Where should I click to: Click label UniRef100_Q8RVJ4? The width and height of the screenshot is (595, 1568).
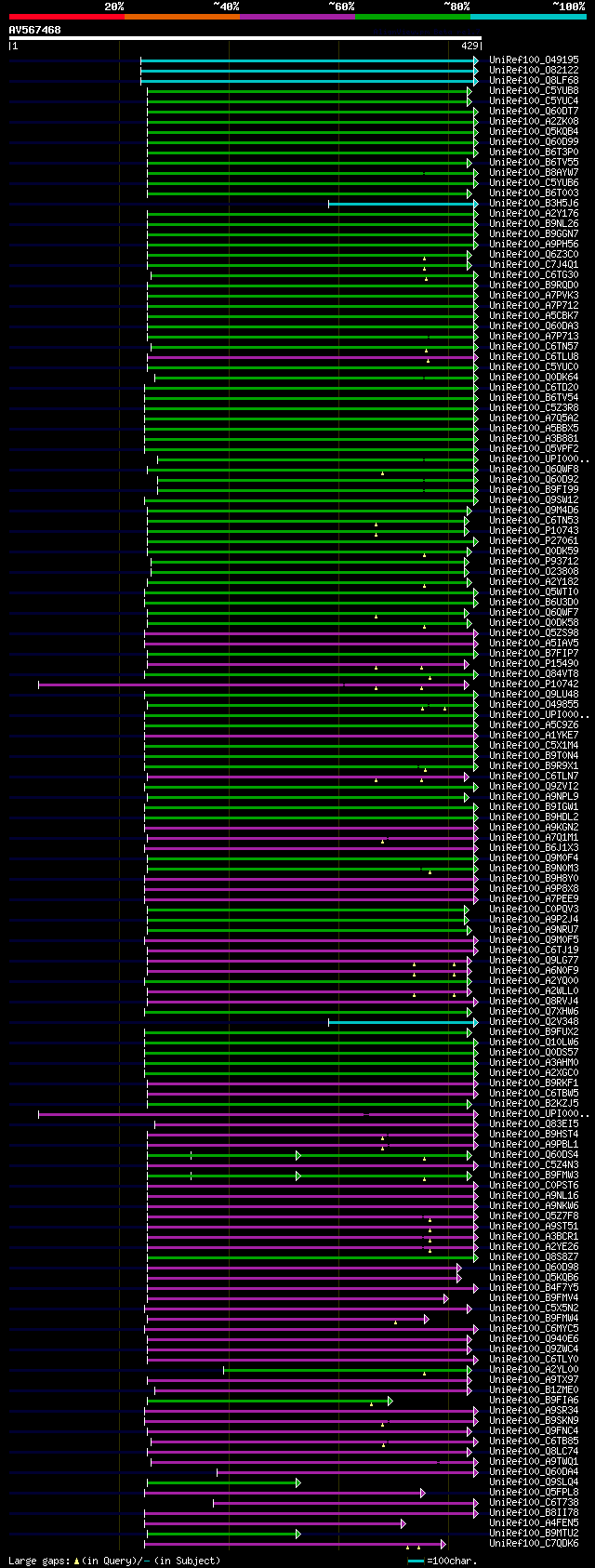534,1001
